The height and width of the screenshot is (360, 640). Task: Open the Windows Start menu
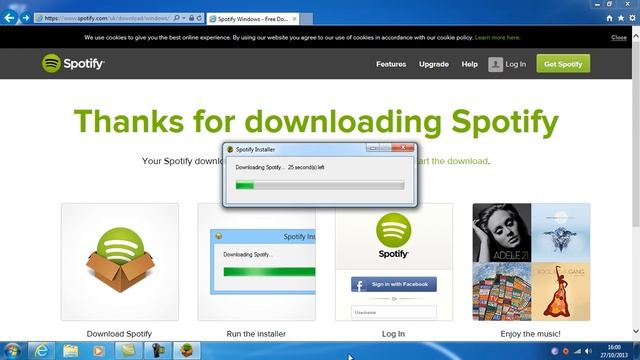(11, 351)
